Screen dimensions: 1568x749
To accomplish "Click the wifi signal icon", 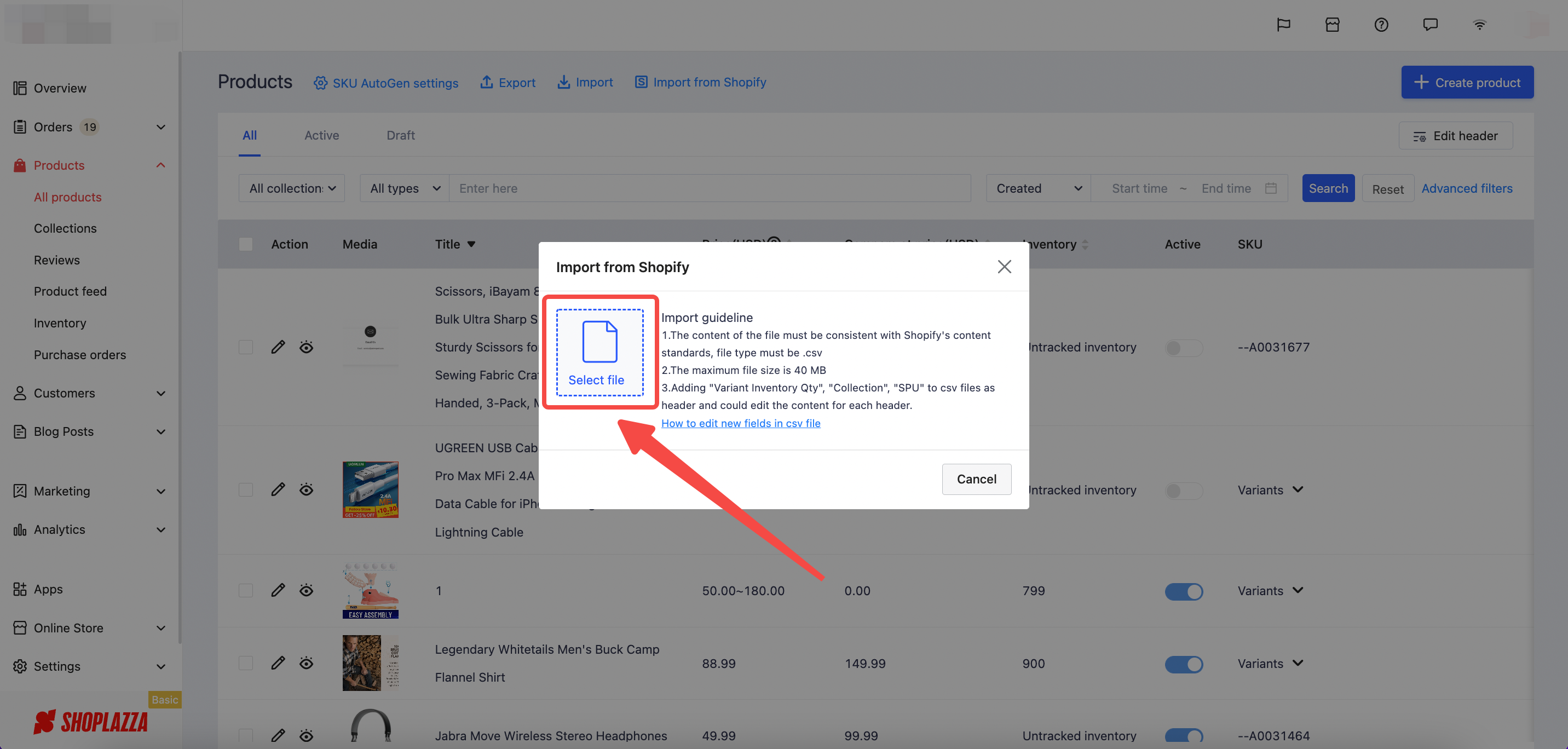I will 1480,25.
